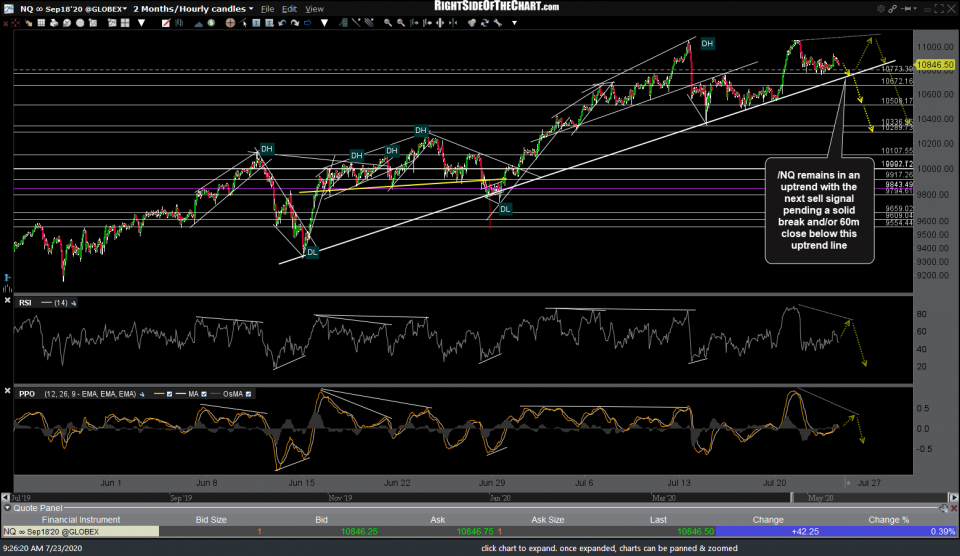Click the Bid column header
This screenshot has width=960, height=556.
coord(321,520)
